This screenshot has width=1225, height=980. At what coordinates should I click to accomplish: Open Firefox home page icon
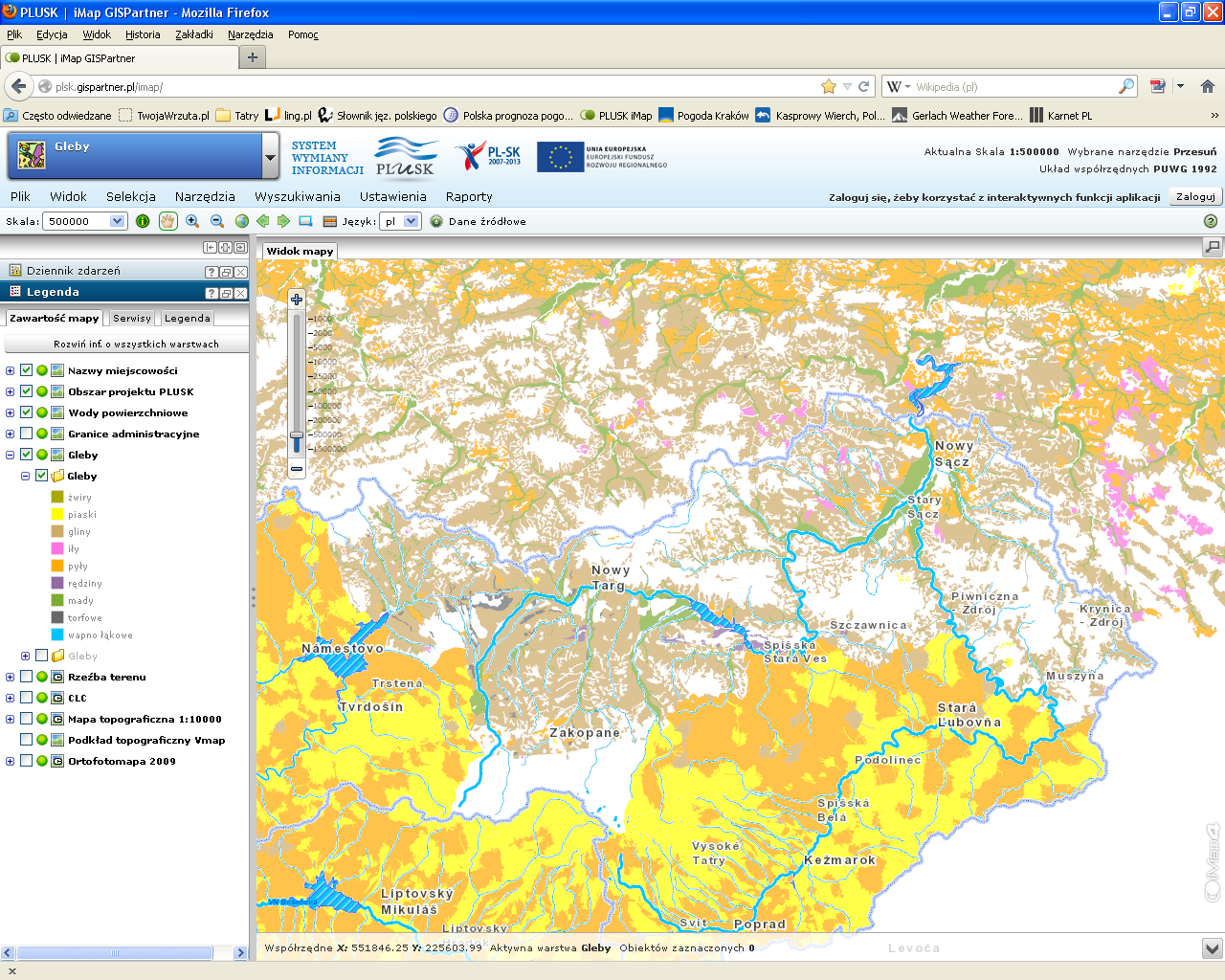pos(1208,86)
